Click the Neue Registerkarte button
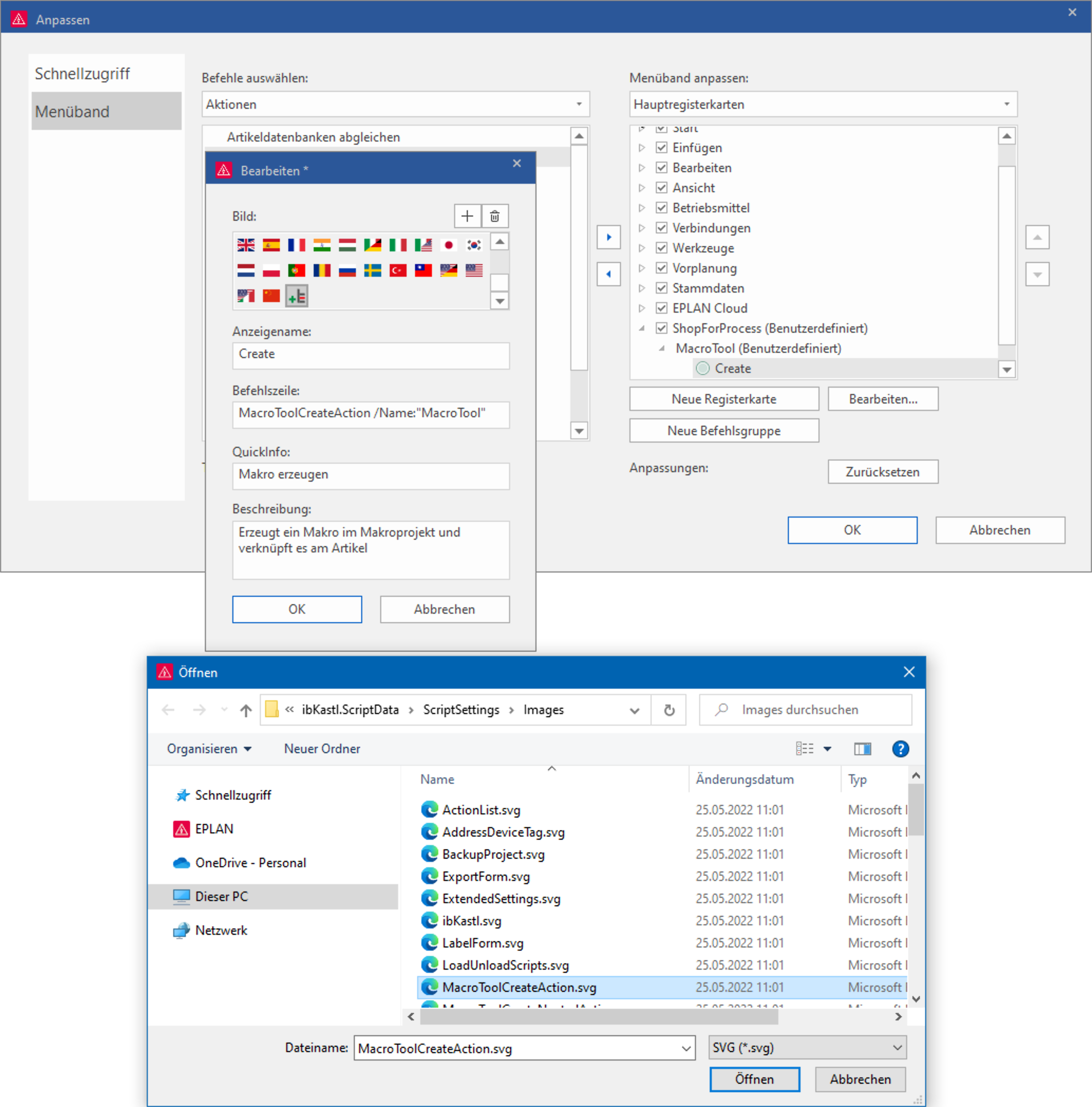The width and height of the screenshot is (1092, 1107). 723,399
